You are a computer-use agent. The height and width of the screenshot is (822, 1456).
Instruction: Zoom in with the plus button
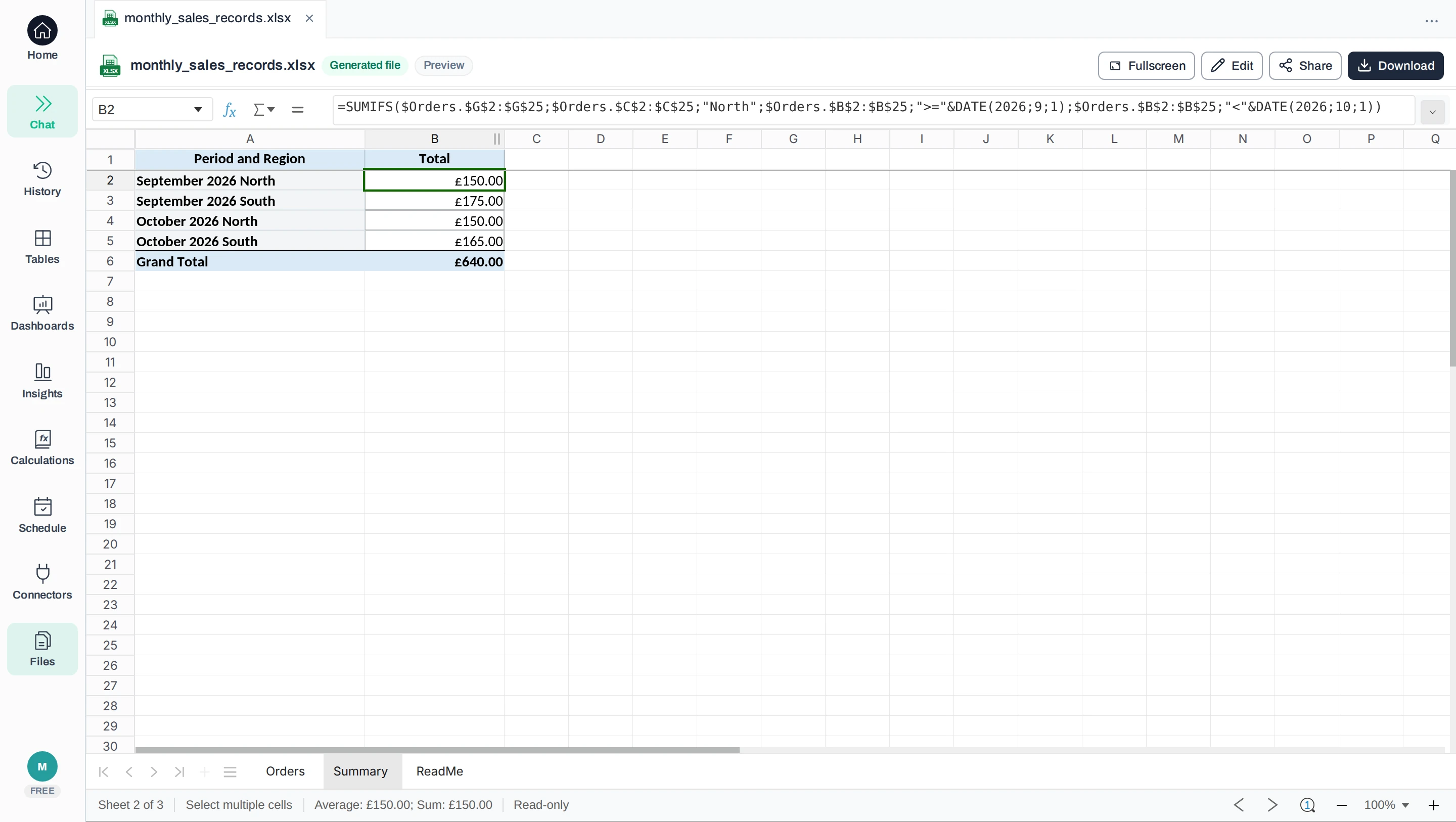pos(1434,805)
